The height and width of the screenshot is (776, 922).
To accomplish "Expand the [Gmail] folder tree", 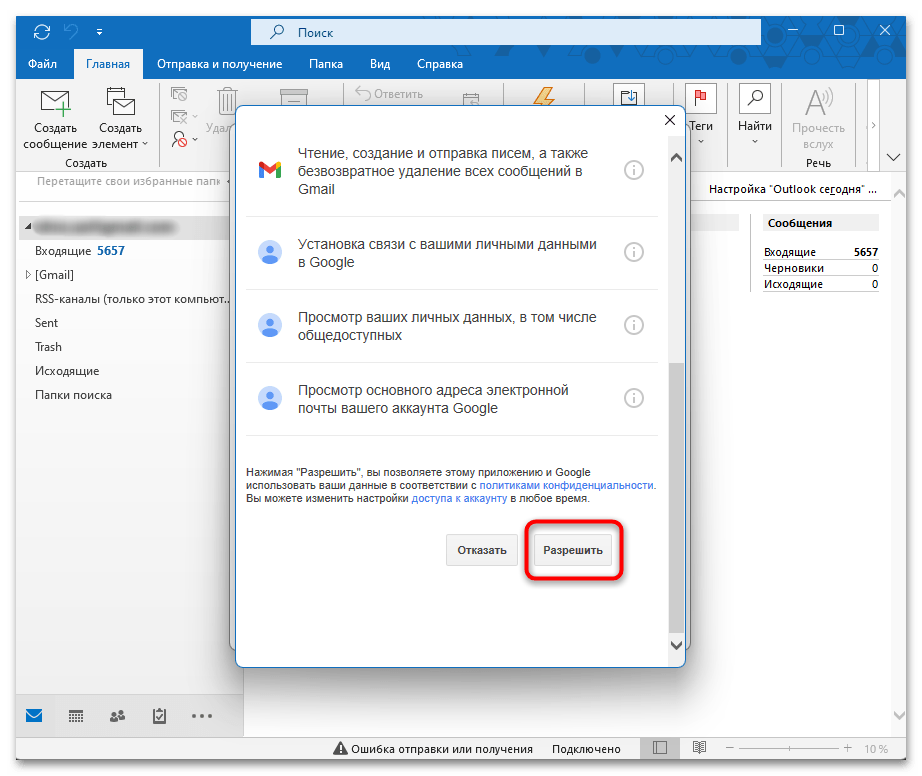I will coord(27,275).
